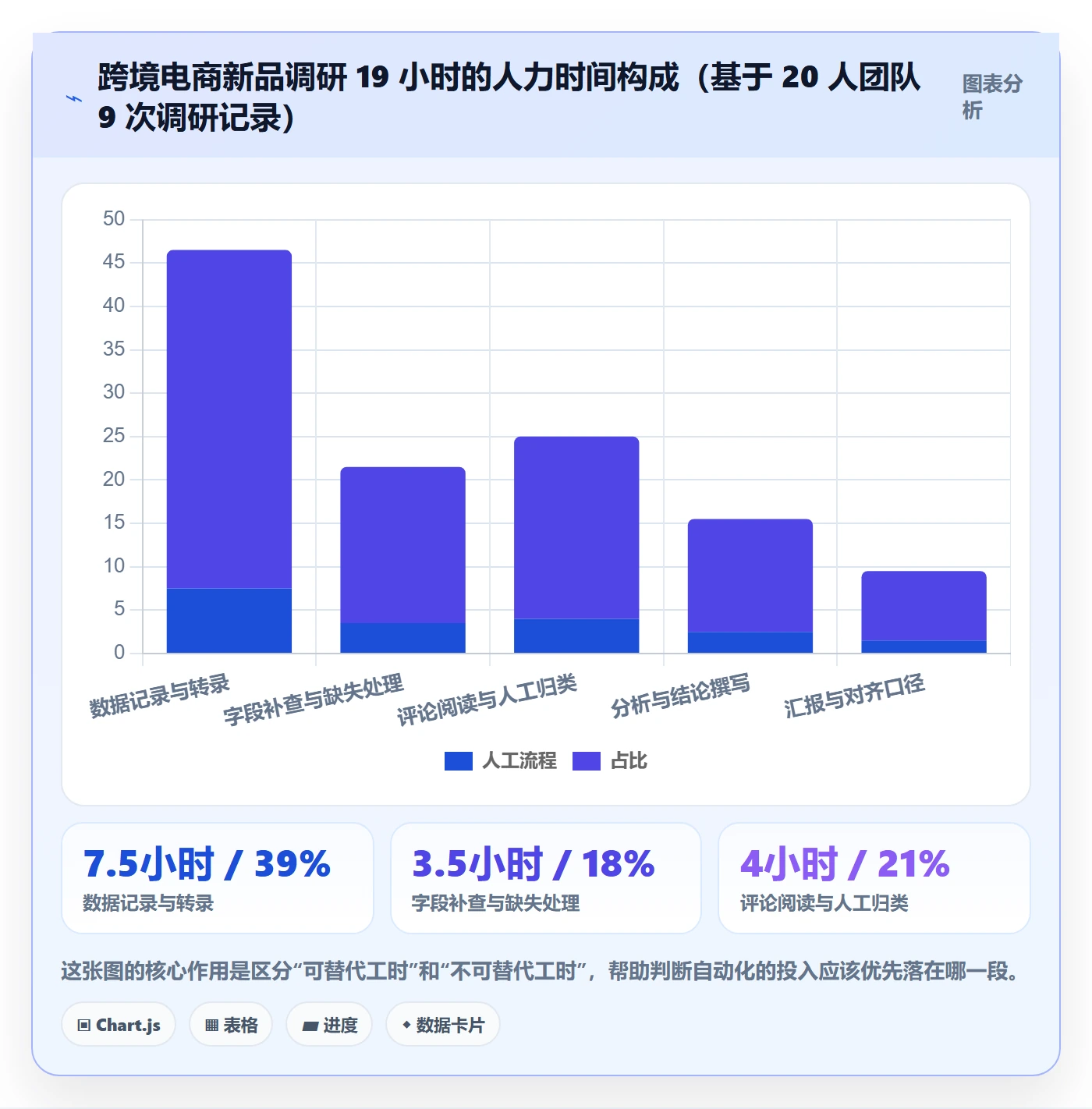Click the 3.5小时 / 18% stat value
Viewport: 1092px width, 1109px height.
[x=534, y=864]
